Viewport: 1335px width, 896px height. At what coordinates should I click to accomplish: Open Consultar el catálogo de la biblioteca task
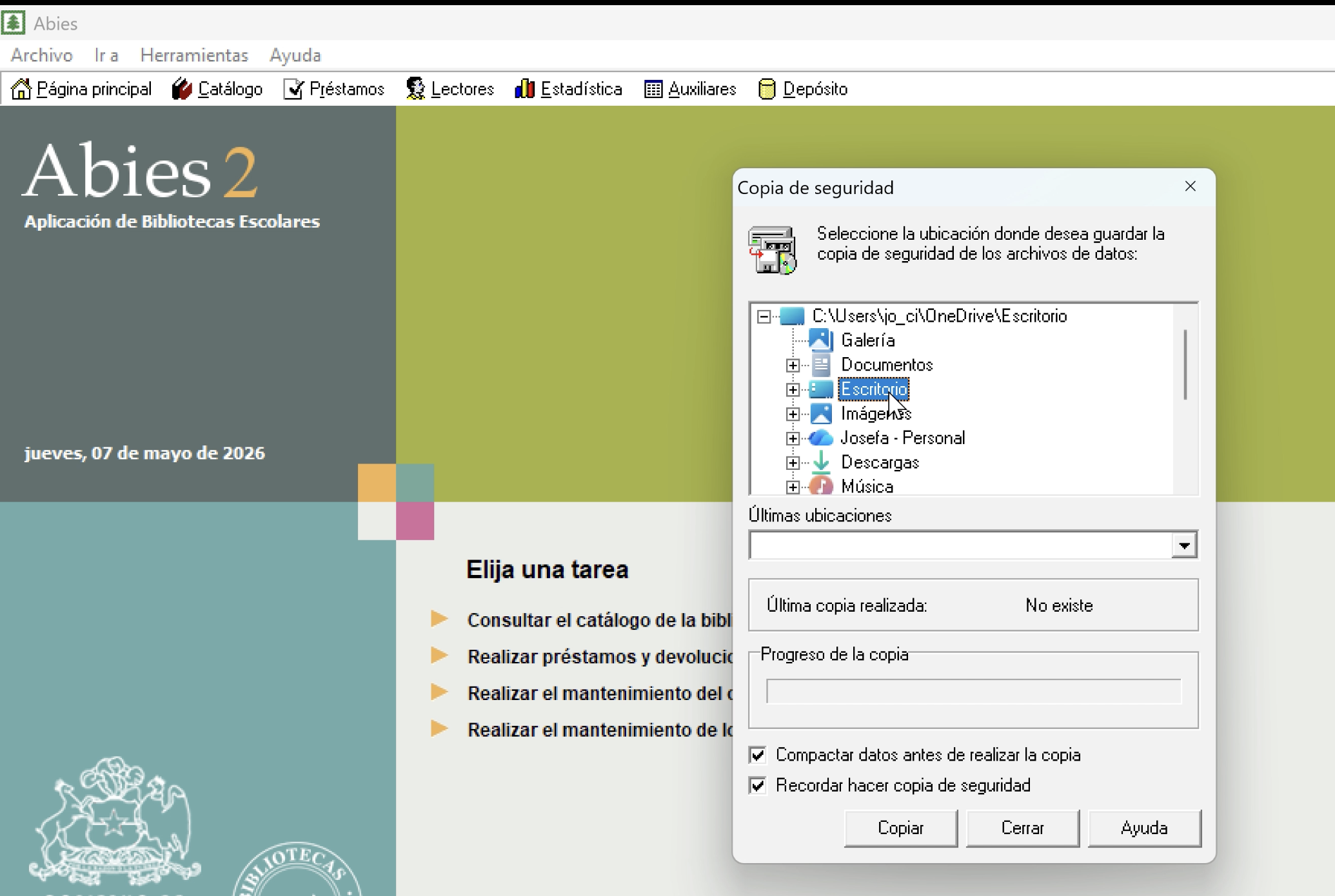point(599,619)
